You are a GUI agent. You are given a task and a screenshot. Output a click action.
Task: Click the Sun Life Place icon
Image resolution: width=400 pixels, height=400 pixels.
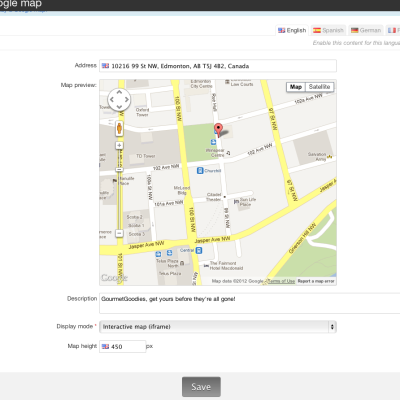[x=236, y=202]
